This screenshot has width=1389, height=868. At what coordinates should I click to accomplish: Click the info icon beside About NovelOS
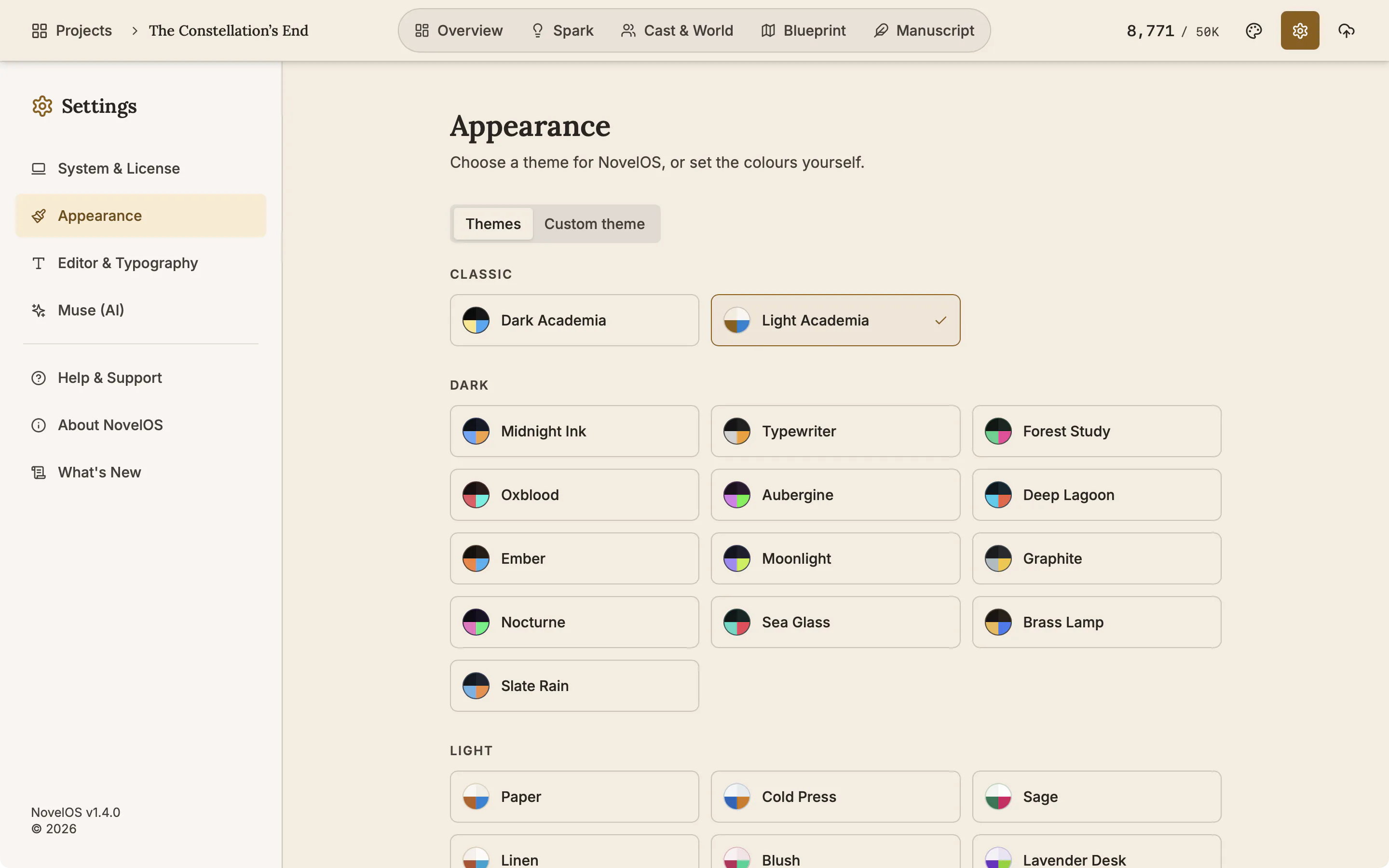coord(39,425)
